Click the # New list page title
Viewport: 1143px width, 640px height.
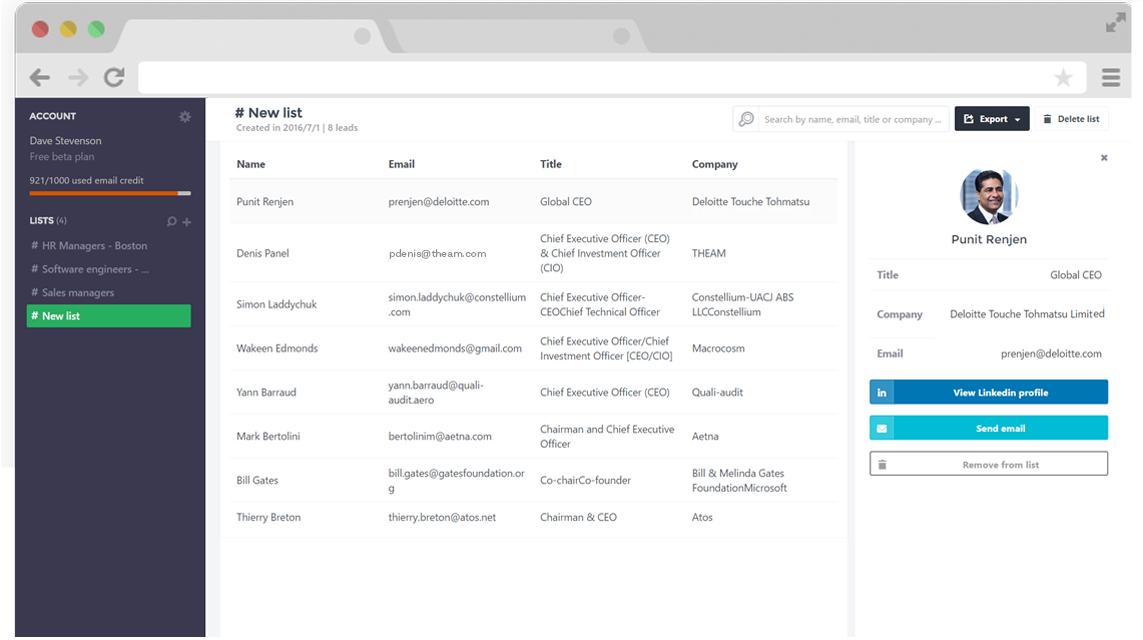tap(268, 113)
